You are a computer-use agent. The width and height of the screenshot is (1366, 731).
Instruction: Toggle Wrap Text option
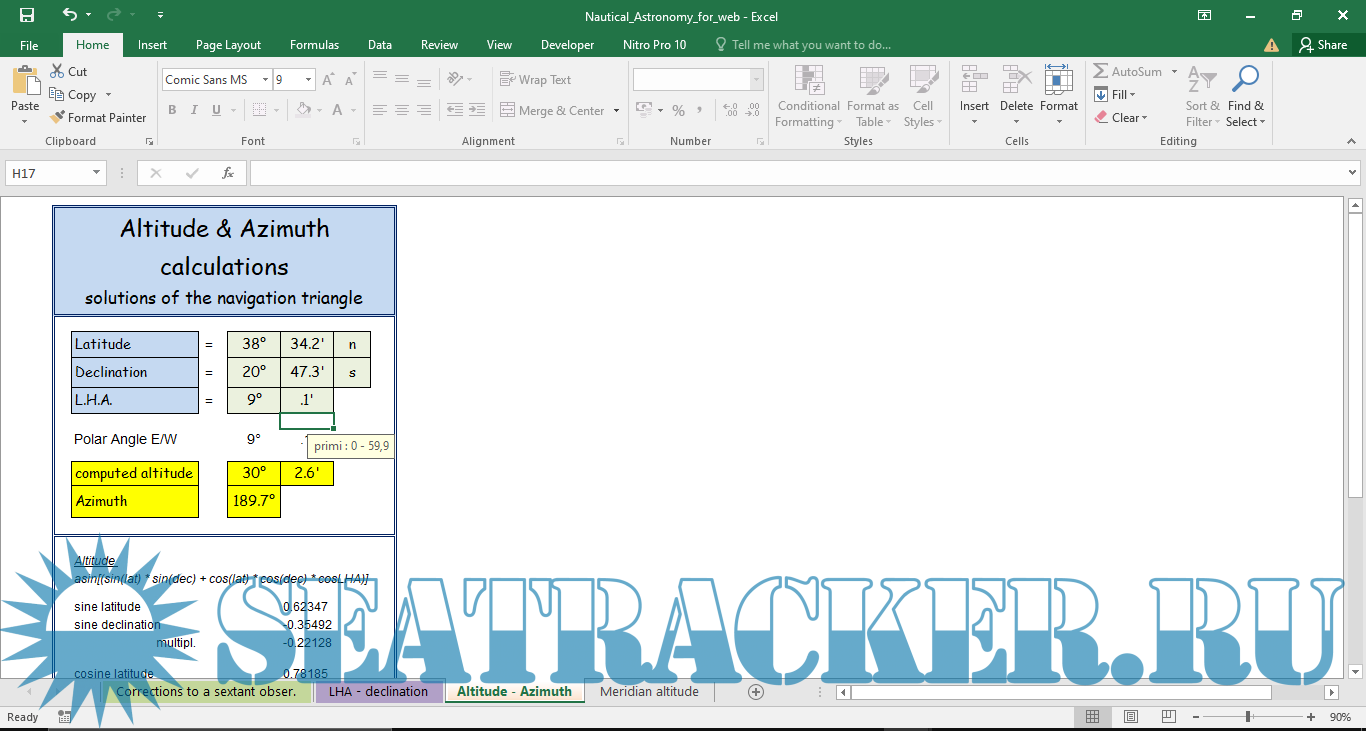coord(535,80)
